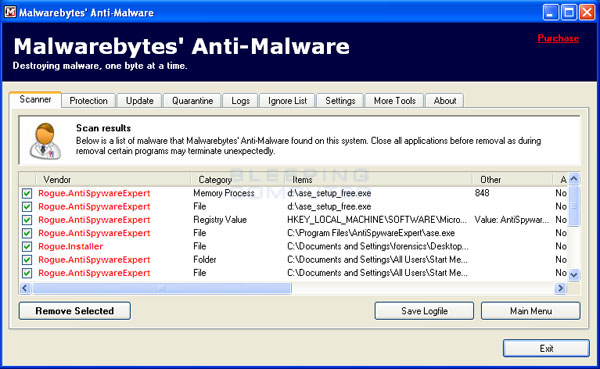The image size is (600, 369).
Task: Click the Save Logfile button
Action: 424,311
